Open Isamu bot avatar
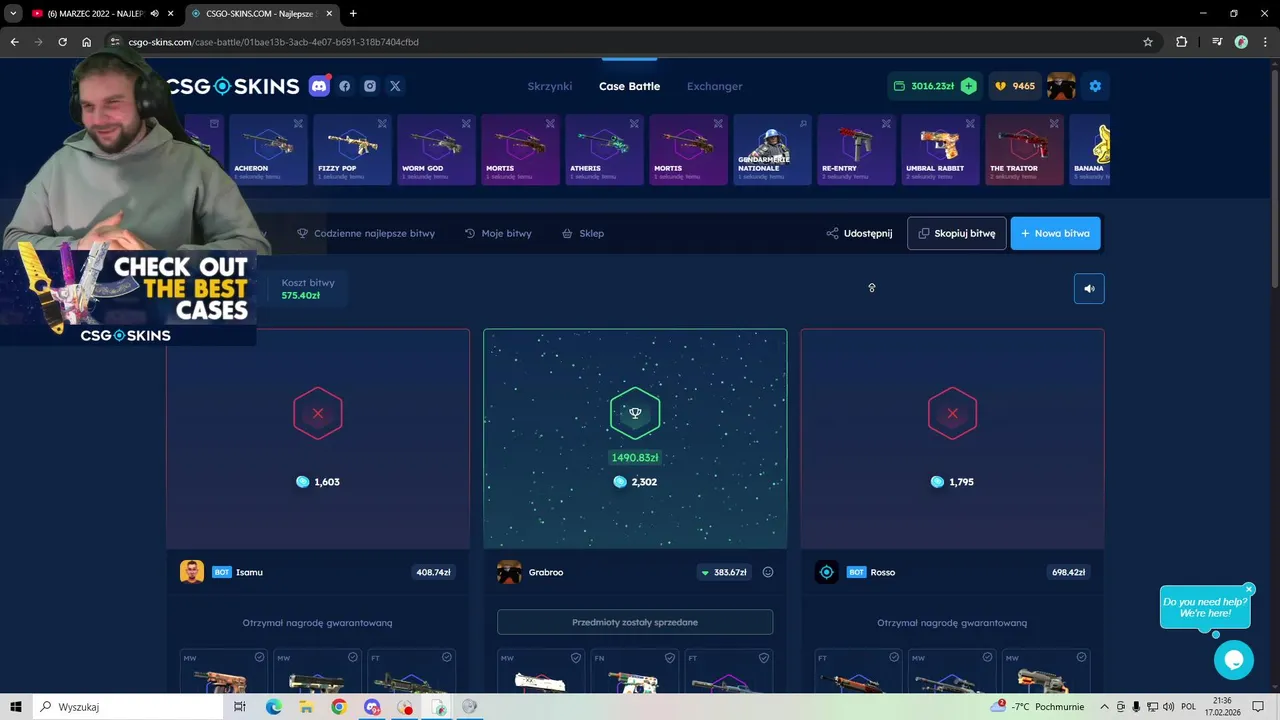The height and width of the screenshot is (720, 1280). point(192,572)
